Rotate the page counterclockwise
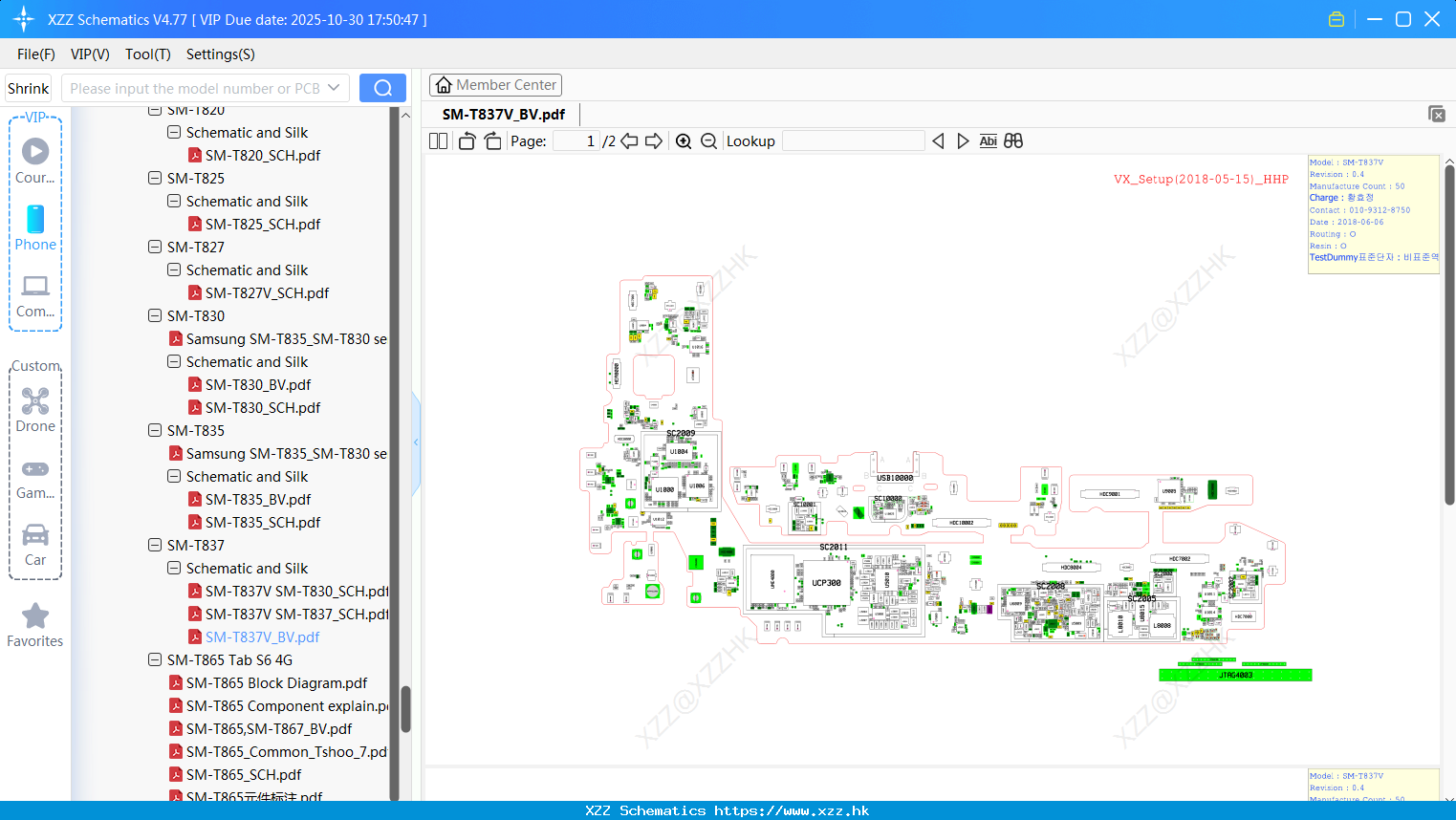The width and height of the screenshot is (1456, 820). click(467, 140)
